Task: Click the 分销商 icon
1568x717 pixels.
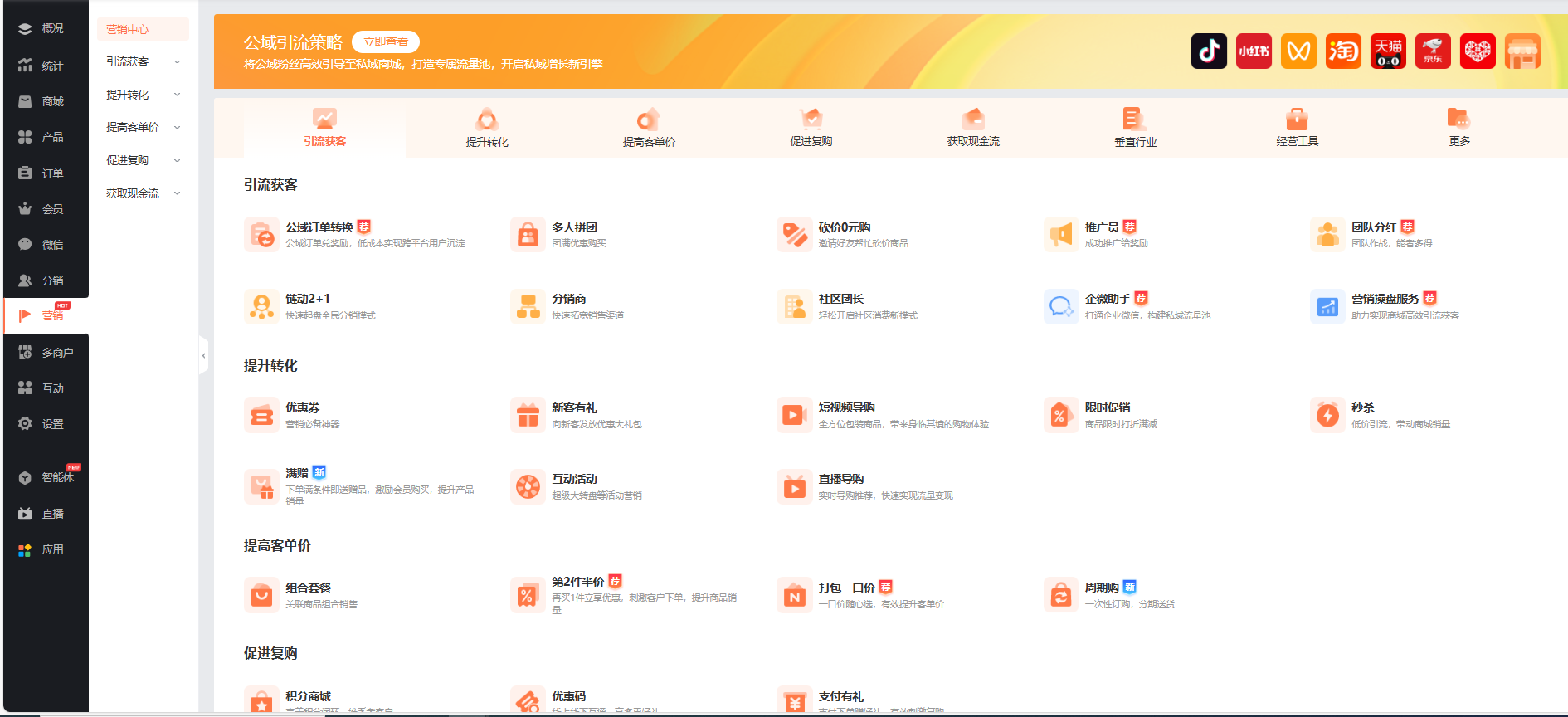Action: coord(528,306)
